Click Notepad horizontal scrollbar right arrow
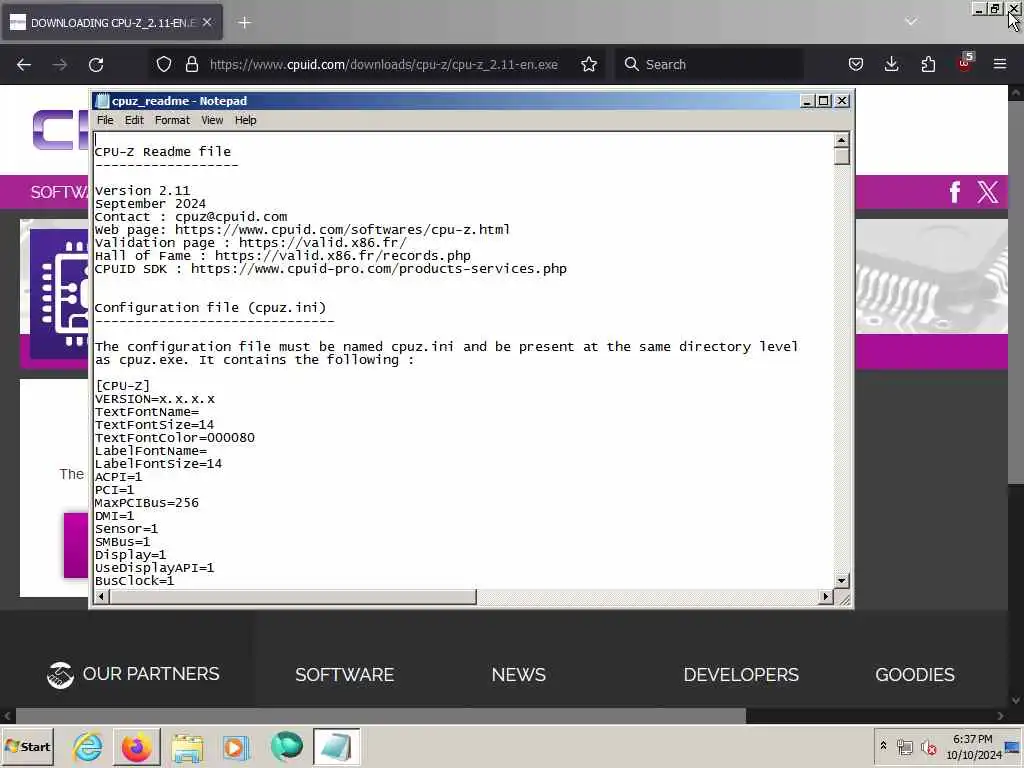 [826, 596]
